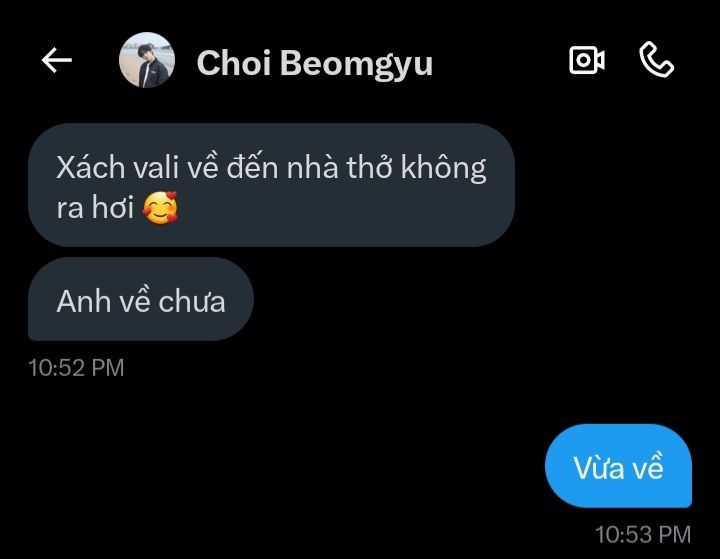Select the blue 'Vừa về' sent message
Image resolution: width=720 pixels, height=559 pixels.
(x=618, y=466)
